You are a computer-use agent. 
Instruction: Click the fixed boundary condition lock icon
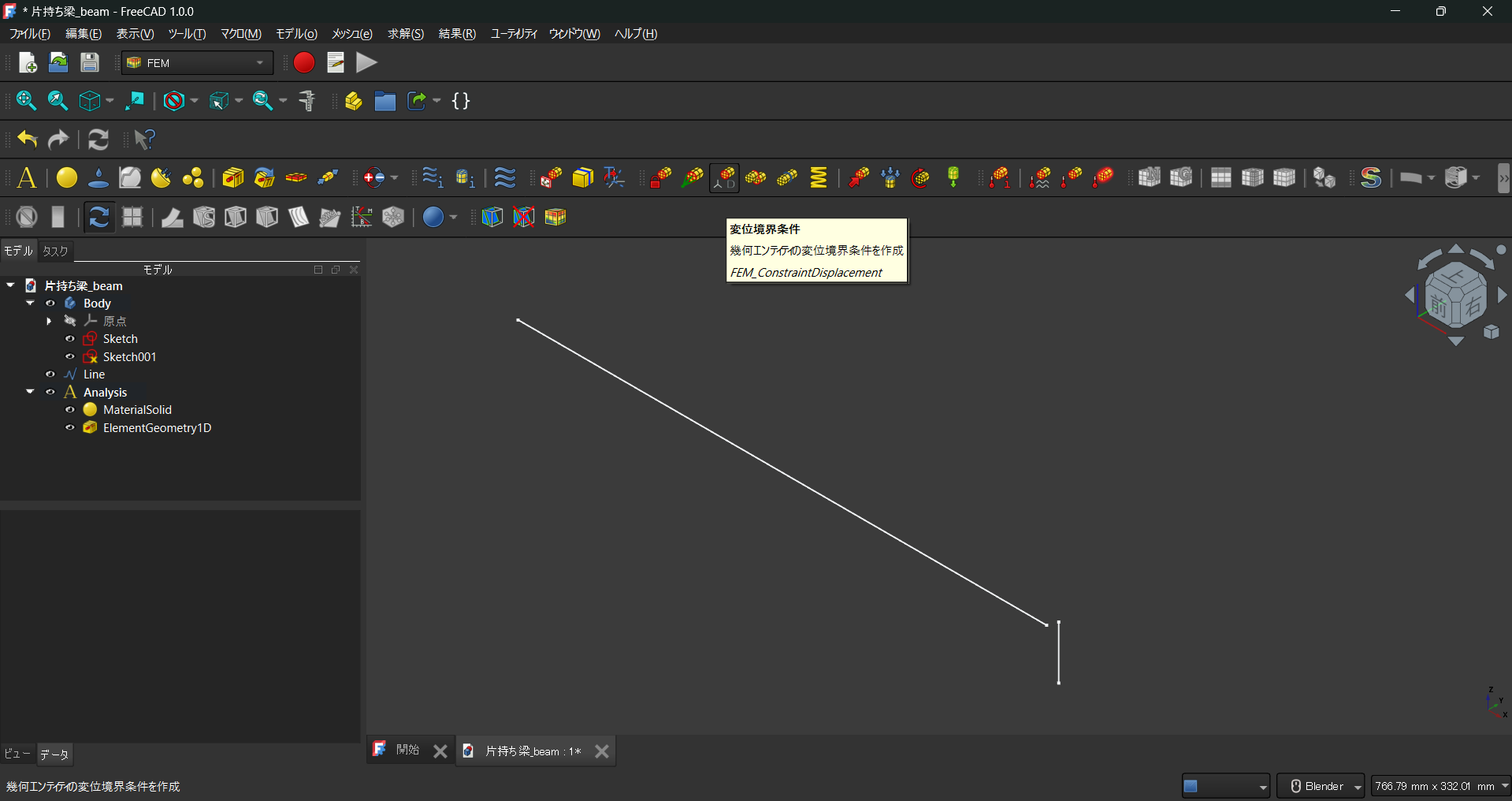(x=660, y=178)
